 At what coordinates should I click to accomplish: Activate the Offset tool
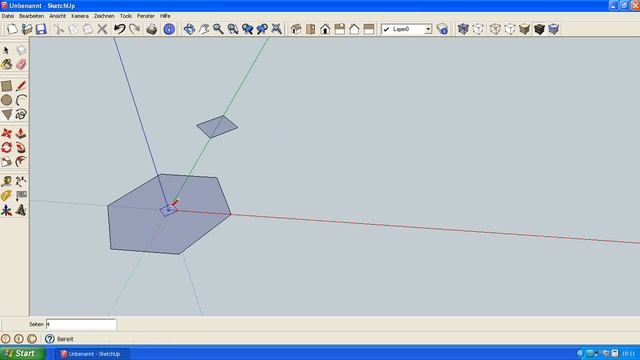21,162
